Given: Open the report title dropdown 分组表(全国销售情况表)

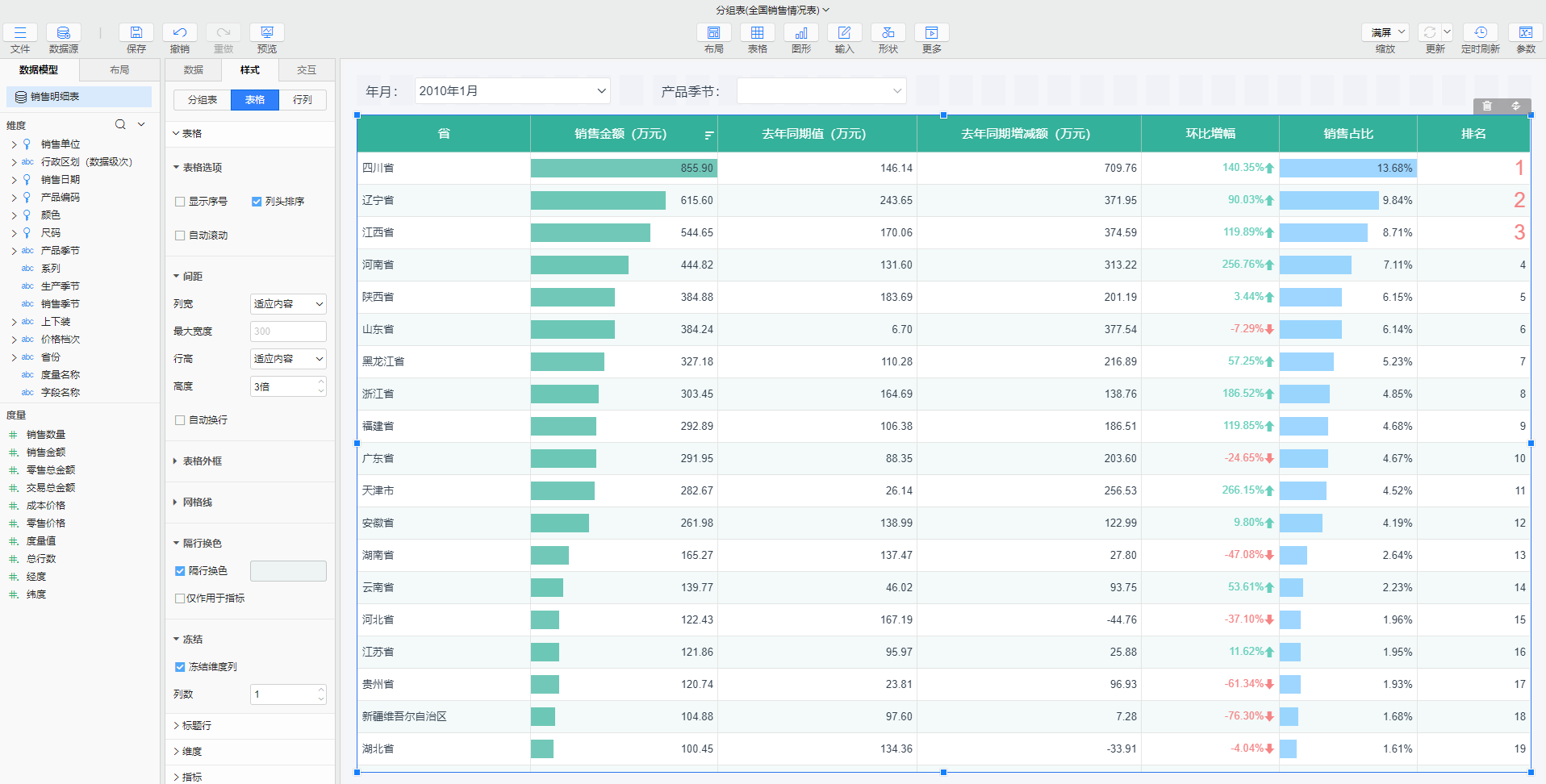Looking at the screenshot, I should (x=772, y=10).
